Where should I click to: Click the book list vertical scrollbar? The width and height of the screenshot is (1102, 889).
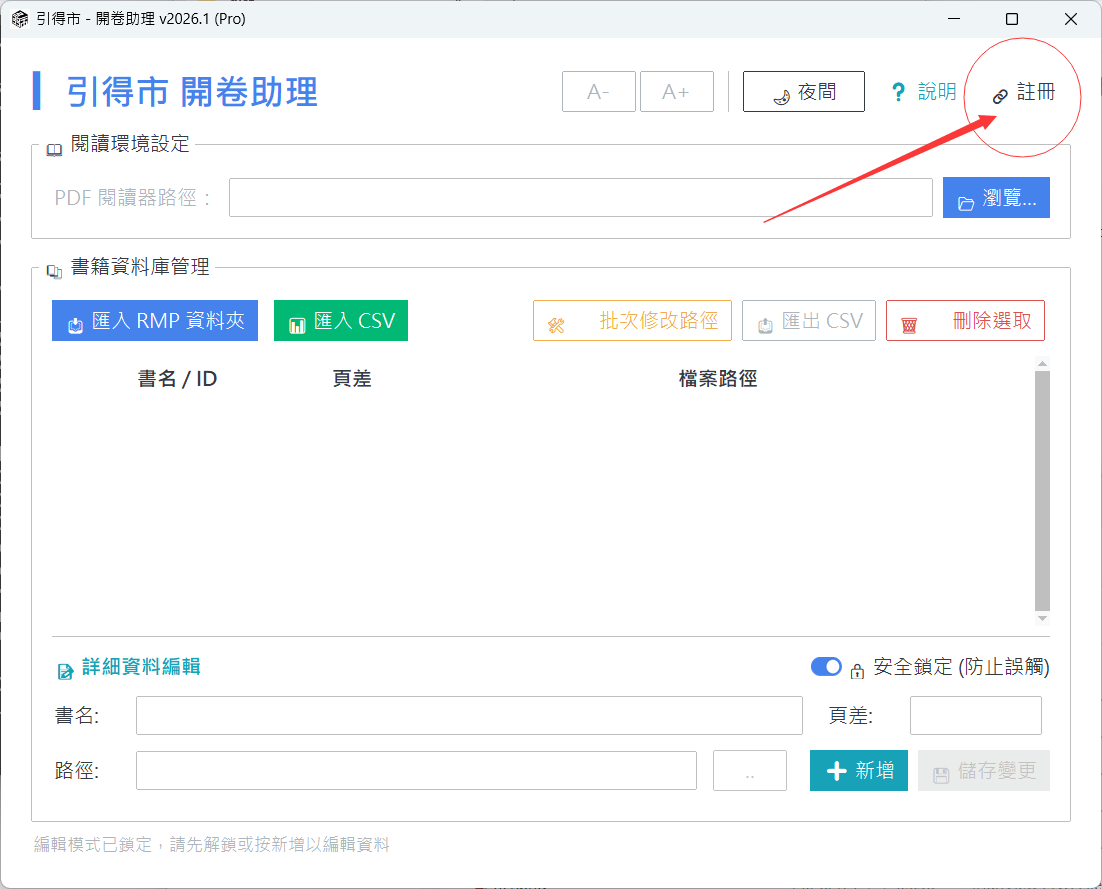coord(1042,490)
